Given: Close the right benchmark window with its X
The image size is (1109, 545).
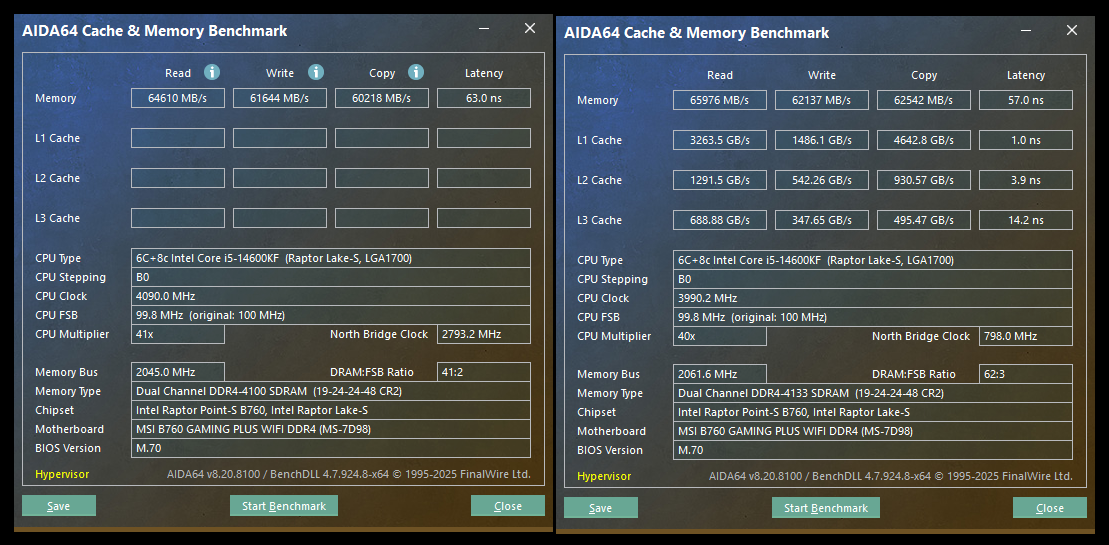Looking at the screenshot, I should click(x=1072, y=30).
